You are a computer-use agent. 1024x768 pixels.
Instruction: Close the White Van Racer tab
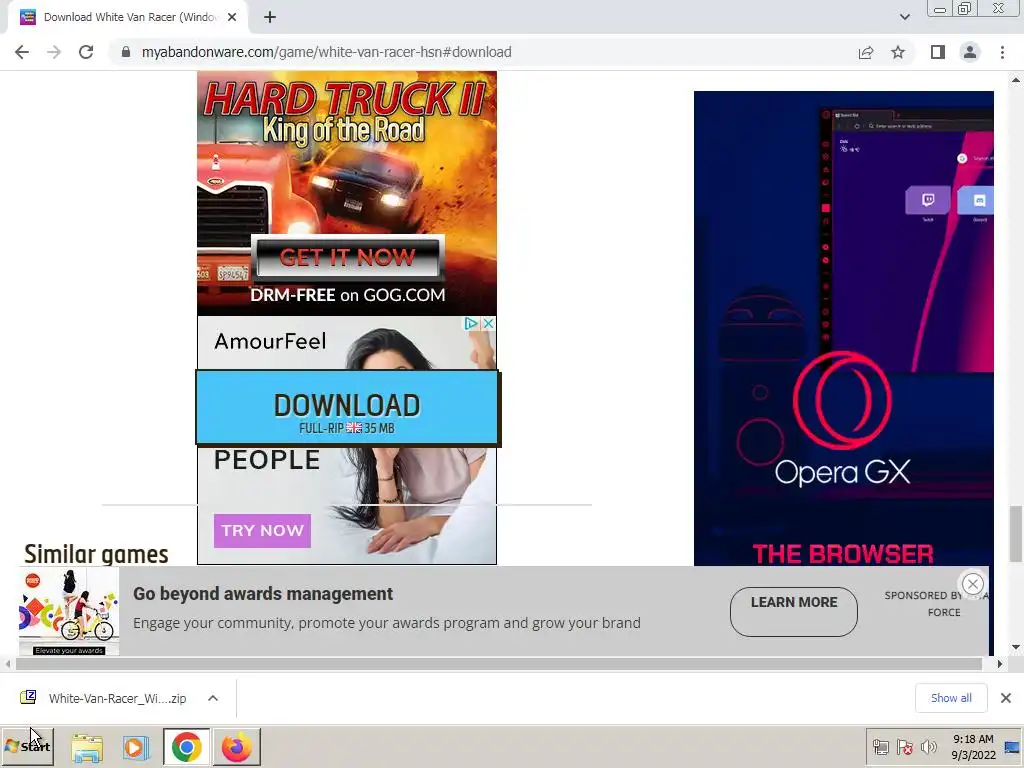pos(232,18)
